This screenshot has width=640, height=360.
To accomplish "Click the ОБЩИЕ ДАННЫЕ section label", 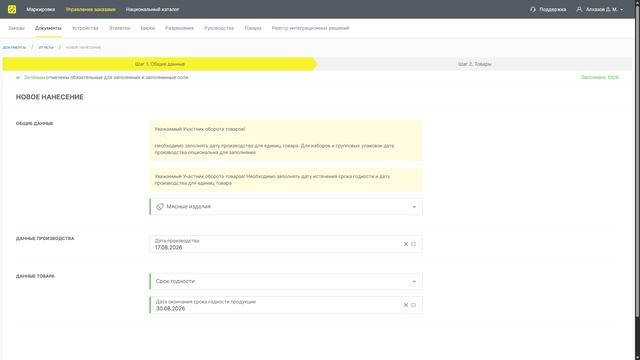I will 34,123.
